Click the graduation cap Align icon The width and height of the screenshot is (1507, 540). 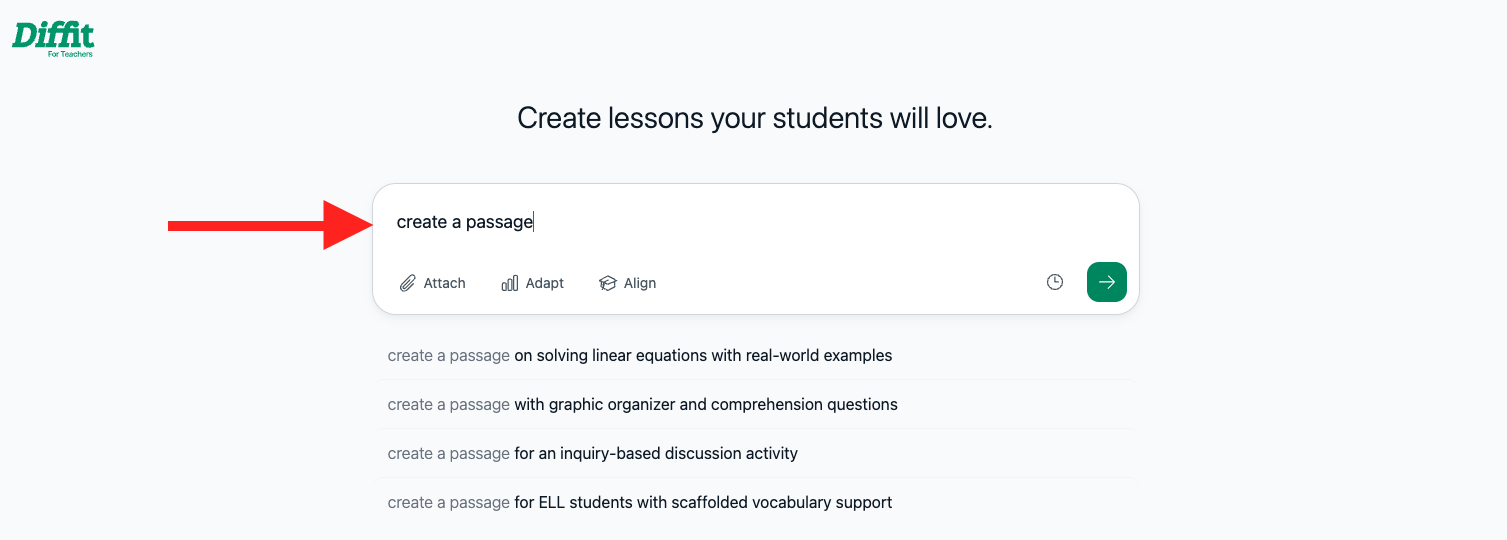[x=607, y=283]
